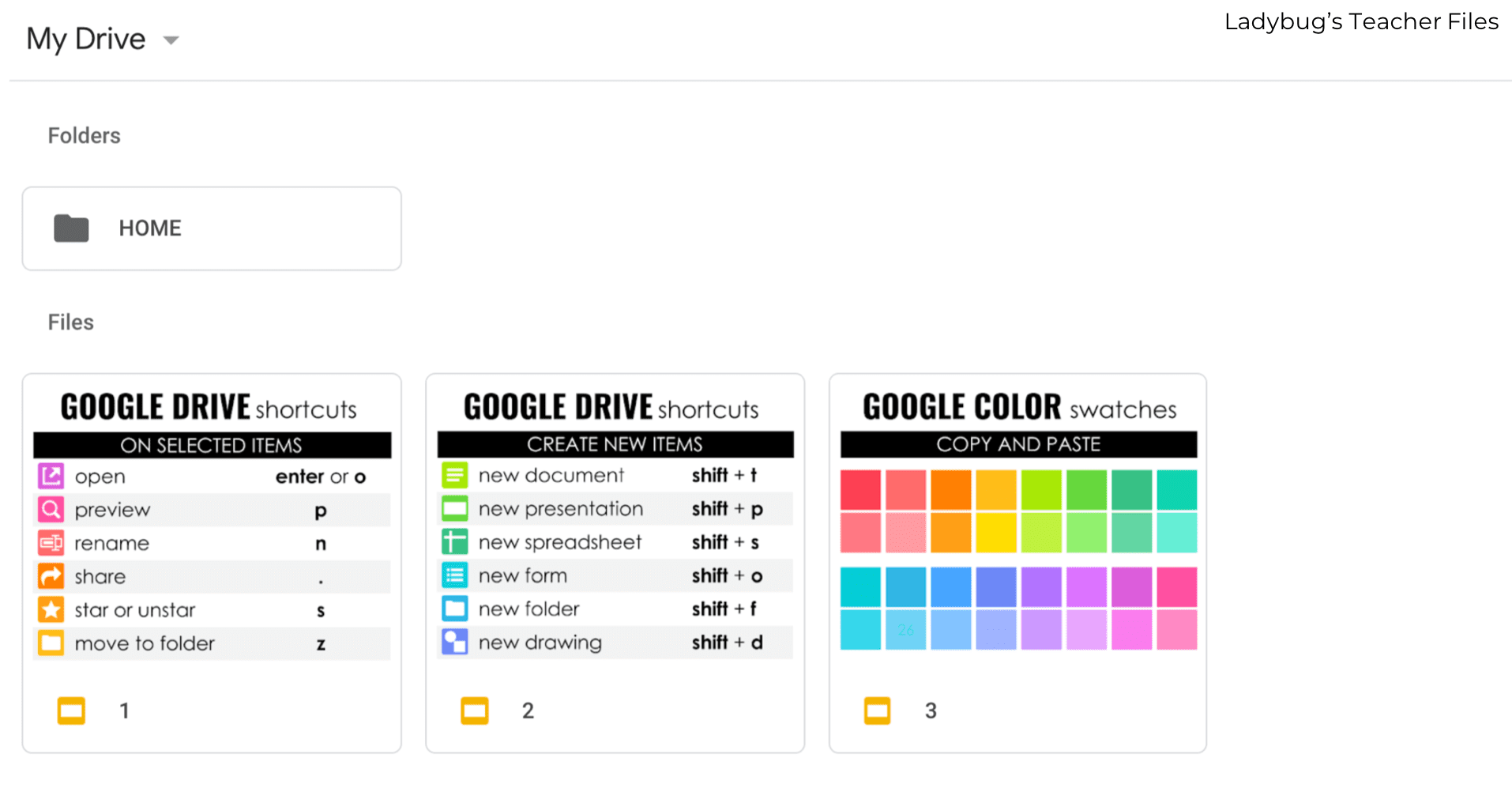This screenshot has height=788, width=1512.
Task: Click the new spreadsheet icon
Action: point(455,542)
